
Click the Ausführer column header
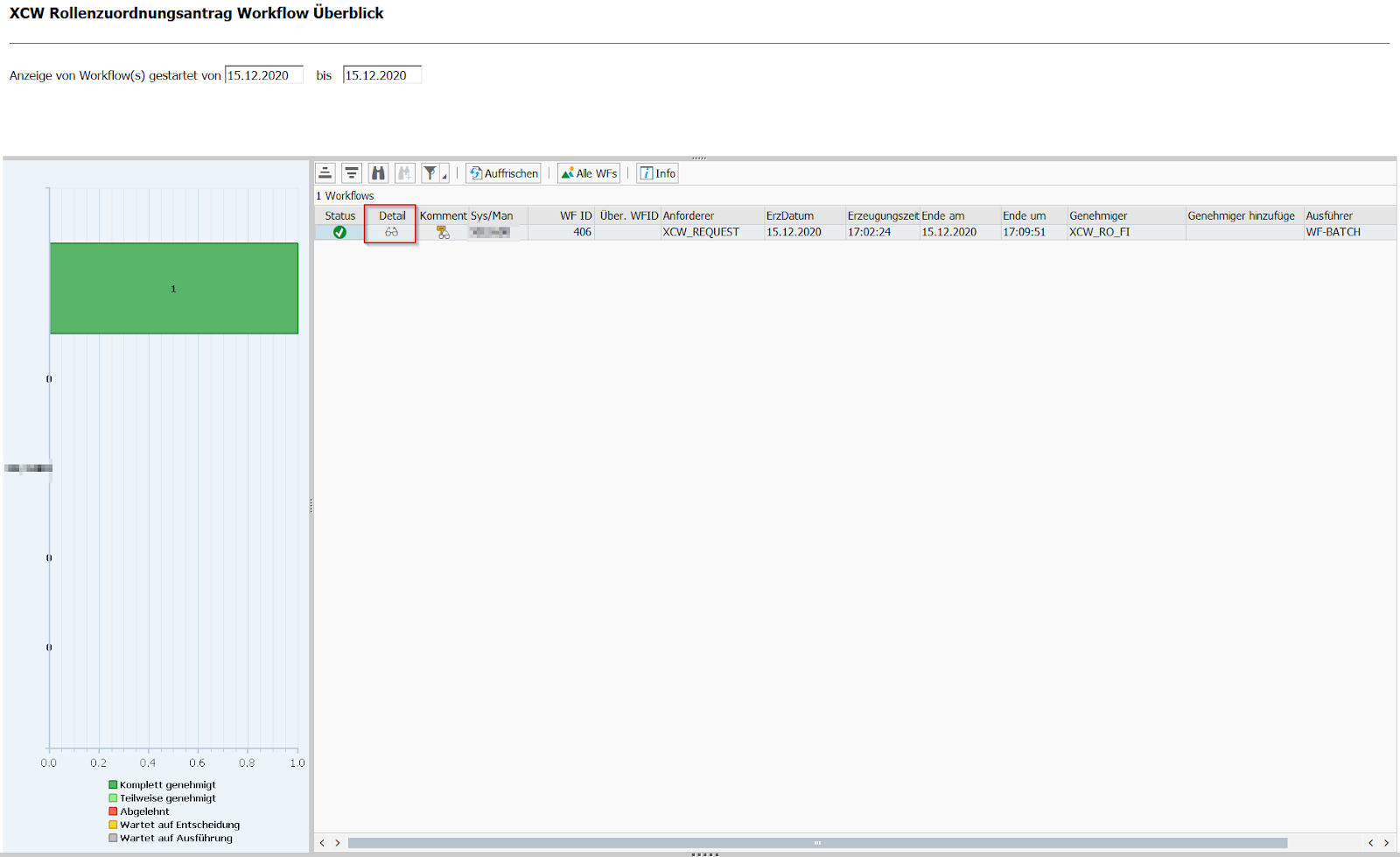point(1350,215)
